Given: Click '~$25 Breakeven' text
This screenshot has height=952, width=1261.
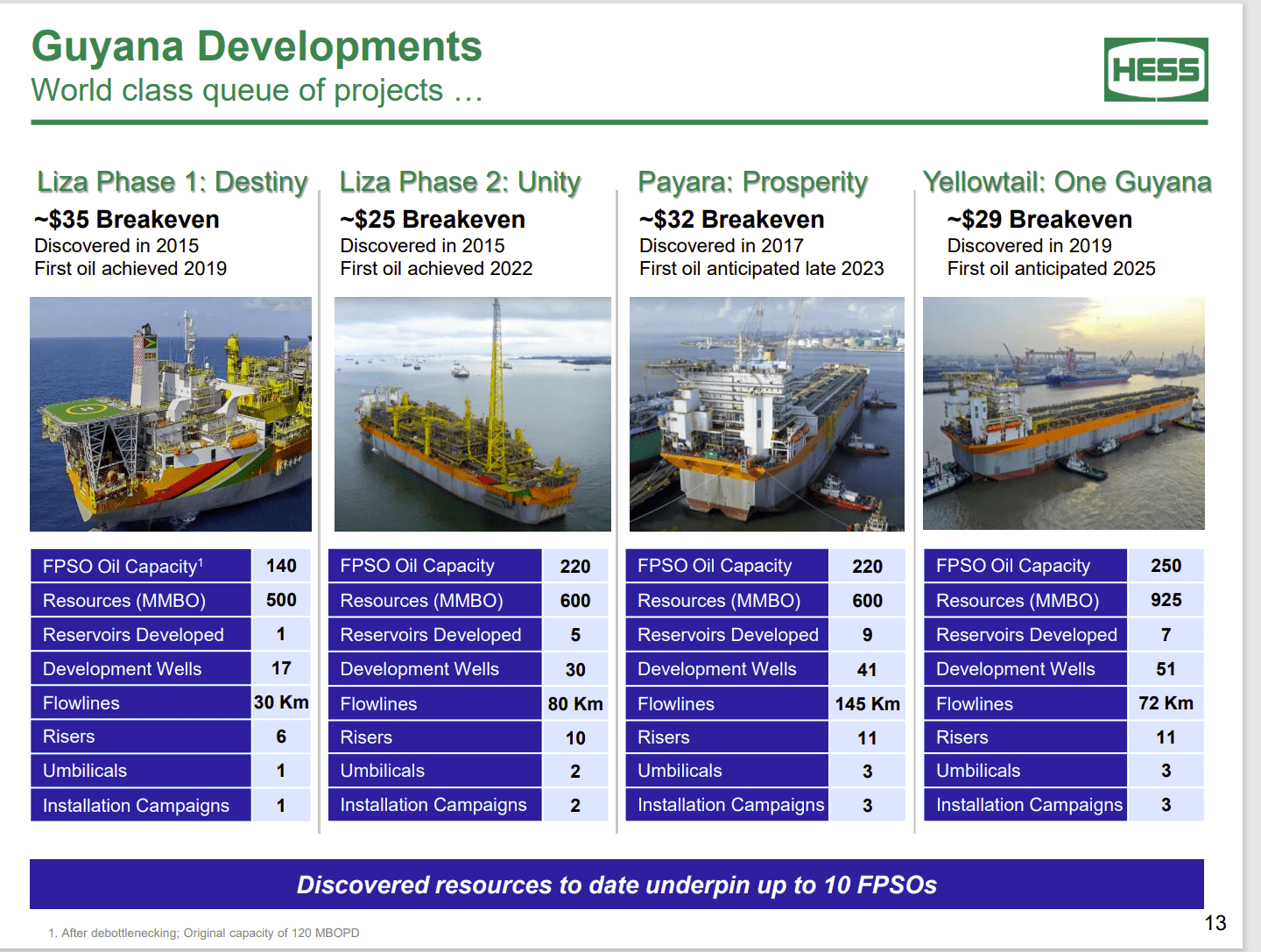Looking at the screenshot, I should point(433,219).
